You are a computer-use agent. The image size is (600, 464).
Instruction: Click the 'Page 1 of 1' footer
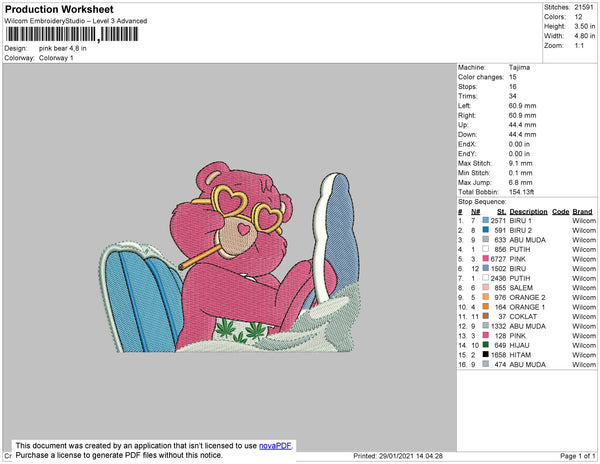[x=577, y=456]
